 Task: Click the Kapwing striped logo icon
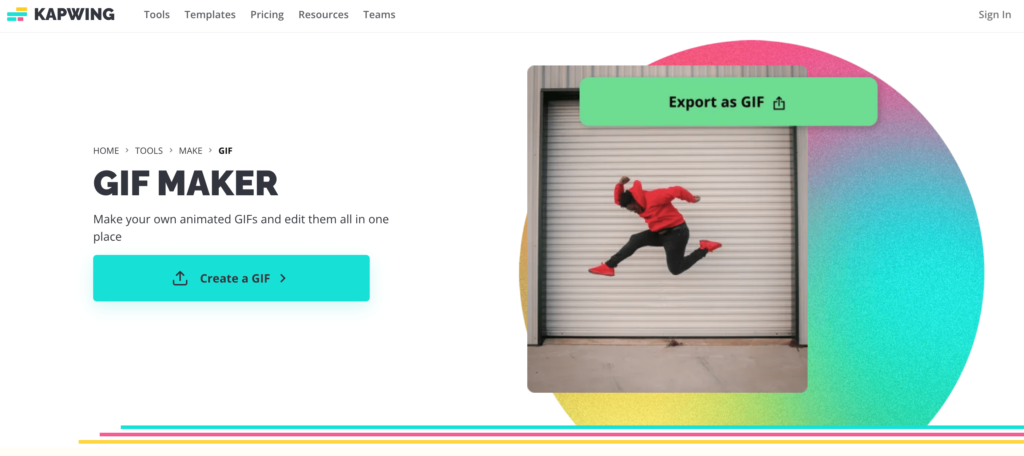point(17,14)
